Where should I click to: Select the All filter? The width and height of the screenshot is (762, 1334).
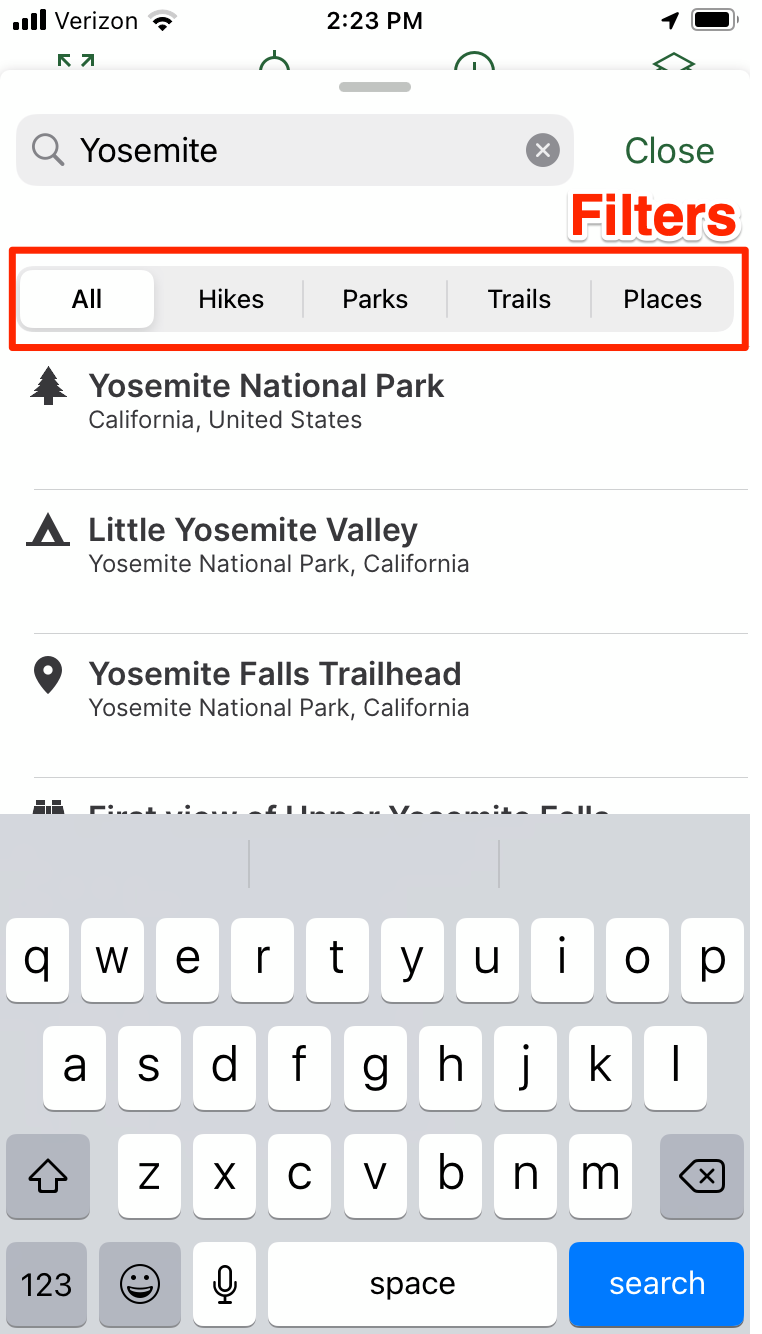[x=87, y=299]
